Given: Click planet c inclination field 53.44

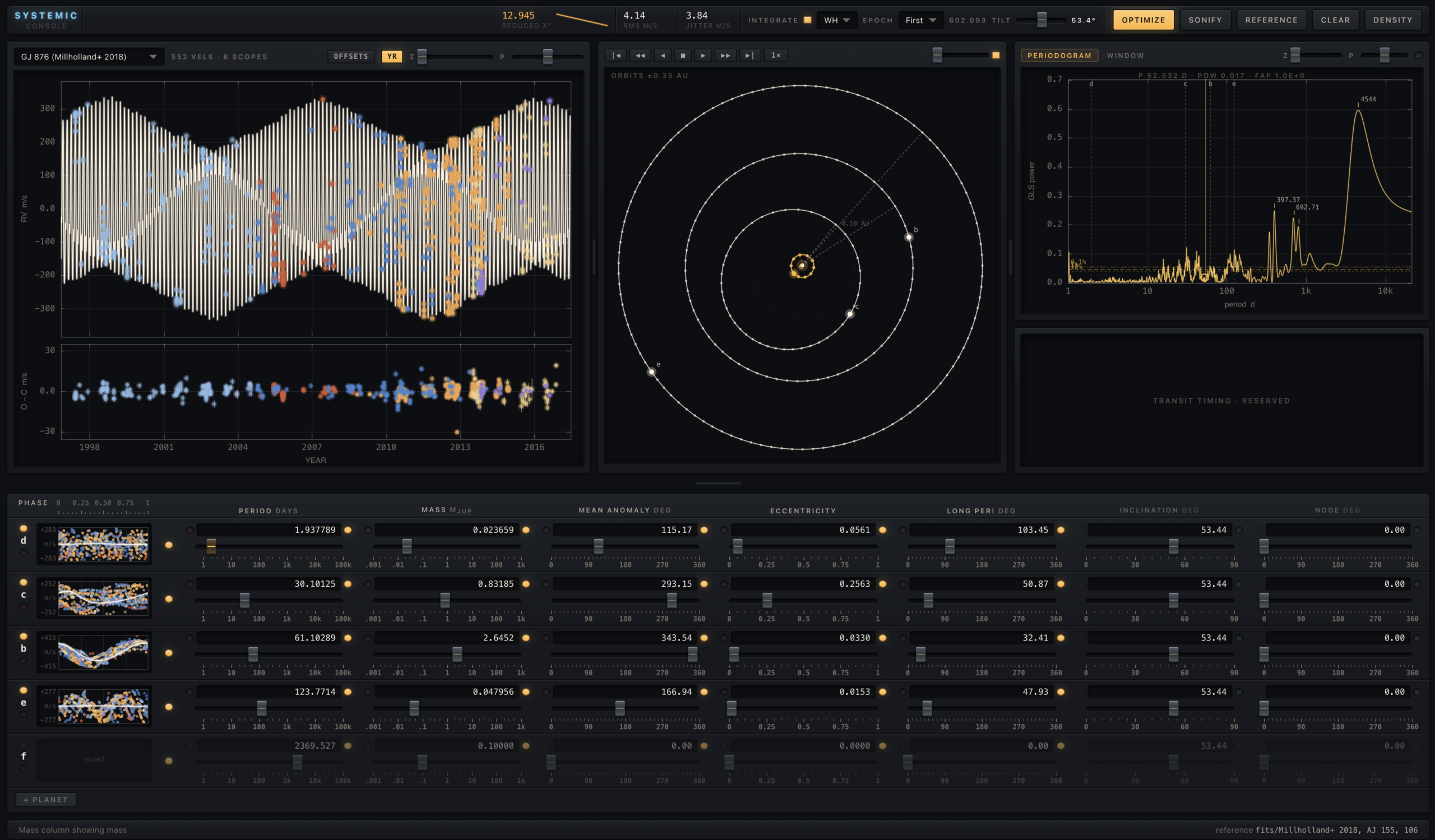Looking at the screenshot, I should (1159, 584).
